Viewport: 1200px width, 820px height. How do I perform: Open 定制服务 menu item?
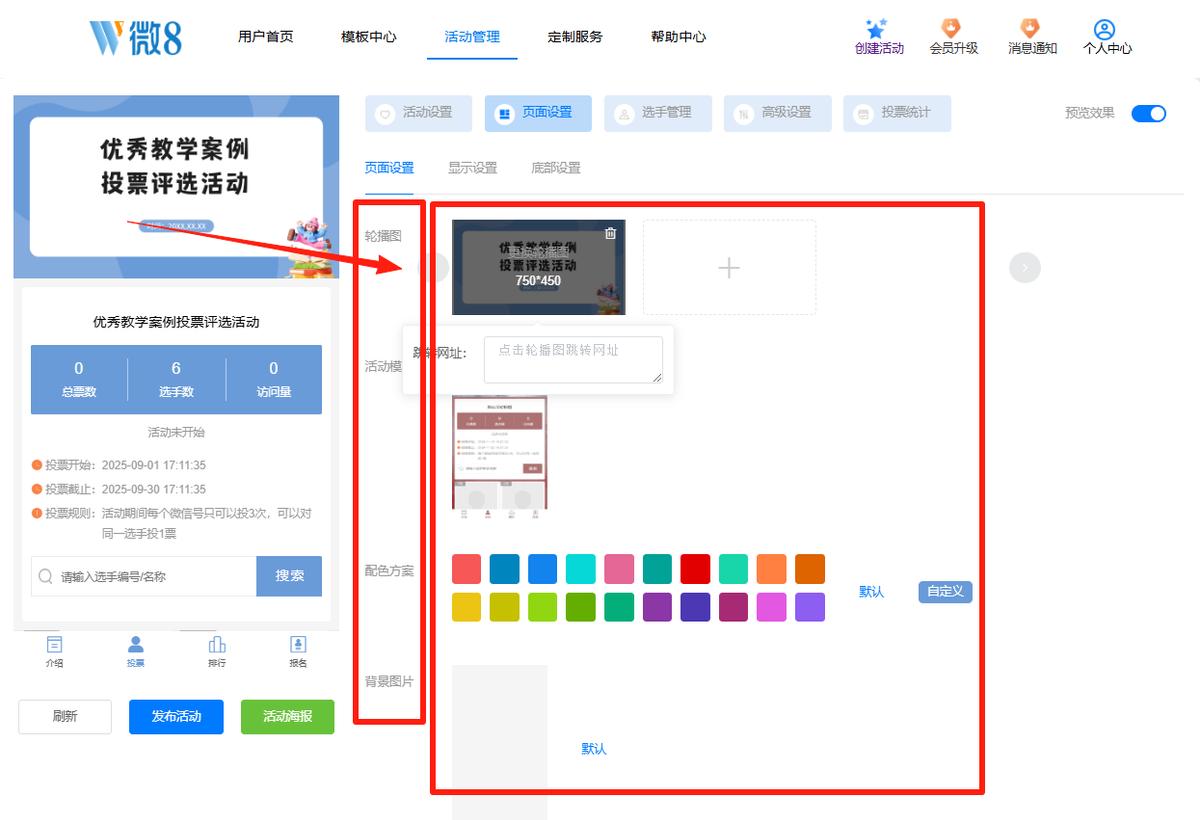[x=575, y=37]
